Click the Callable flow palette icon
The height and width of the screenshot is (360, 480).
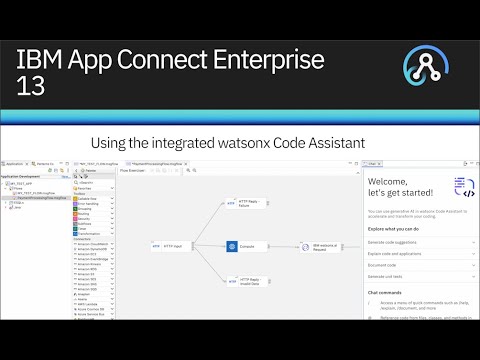point(75,199)
